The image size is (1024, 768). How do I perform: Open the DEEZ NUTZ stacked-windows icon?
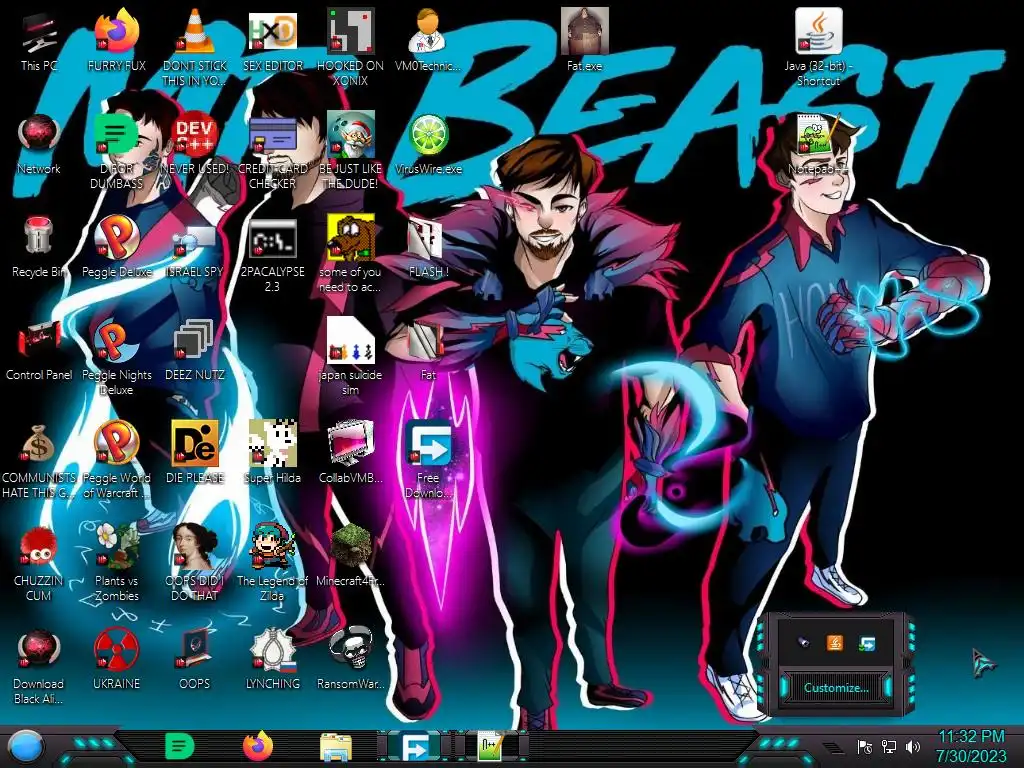(195, 350)
